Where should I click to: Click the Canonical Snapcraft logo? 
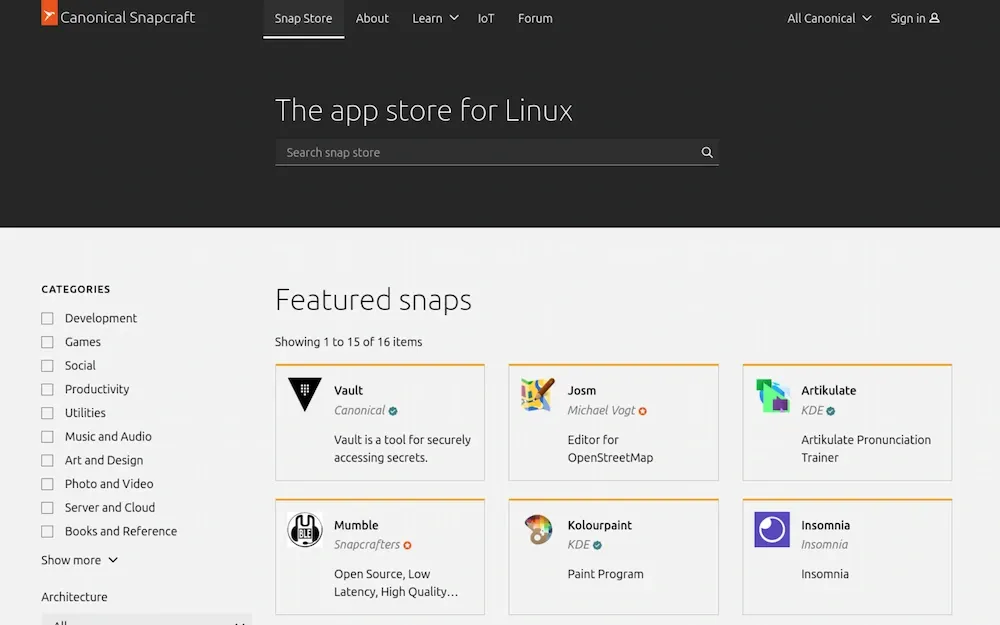[118, 17]
